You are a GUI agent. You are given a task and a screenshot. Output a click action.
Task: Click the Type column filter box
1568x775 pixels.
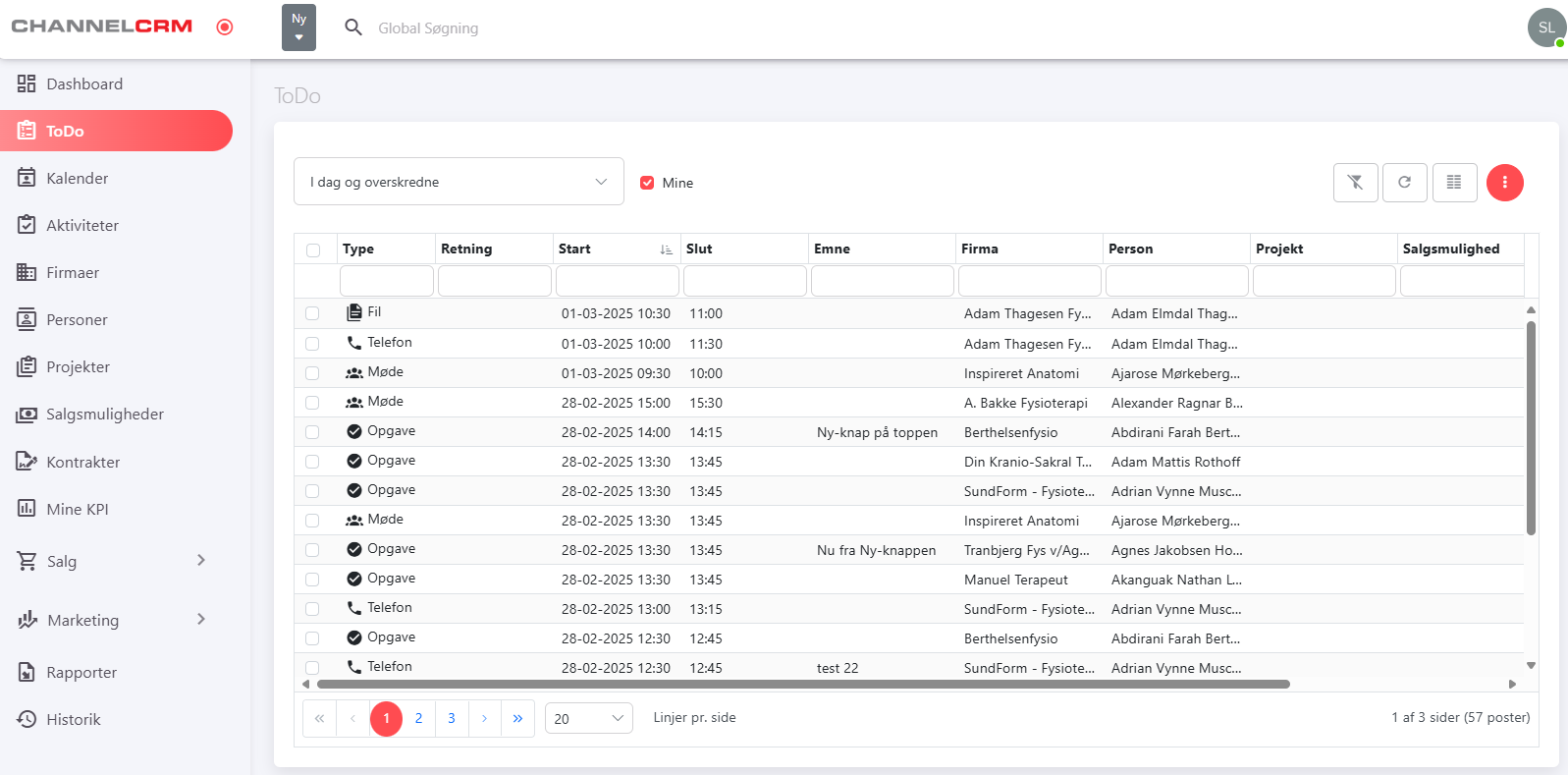click(387, 281)
